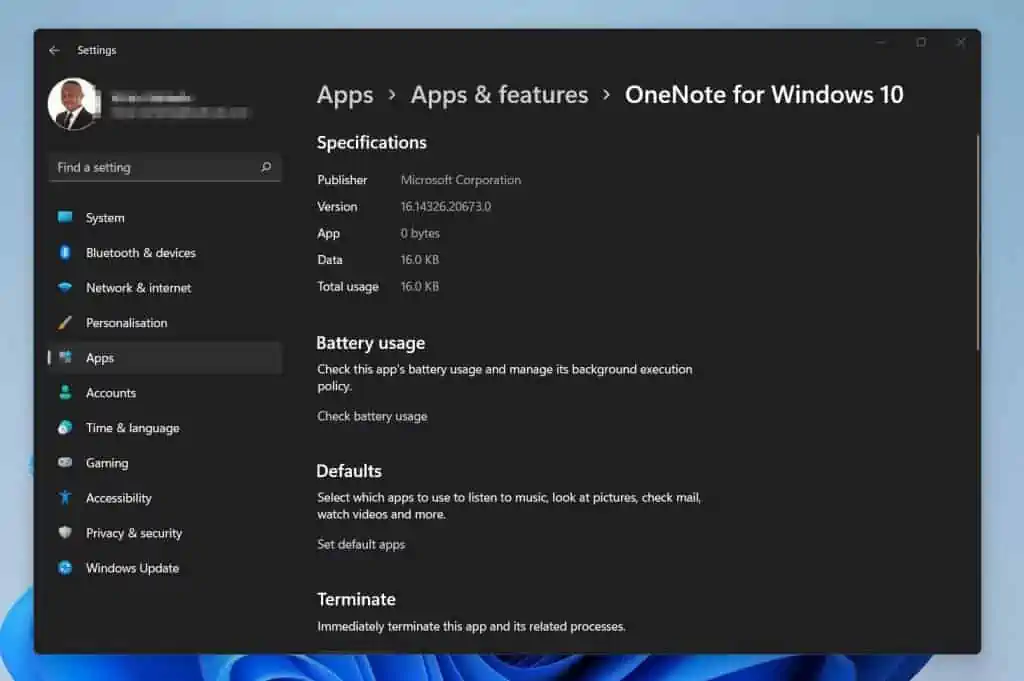
Task: Select Bluetooth & devices in the sidebar
Action: pos(140,252)
